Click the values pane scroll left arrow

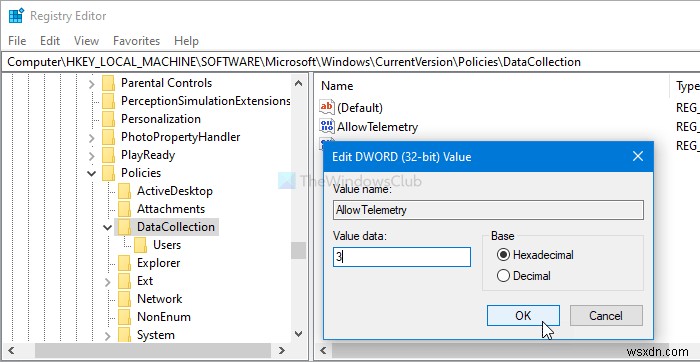pos(324,351)
